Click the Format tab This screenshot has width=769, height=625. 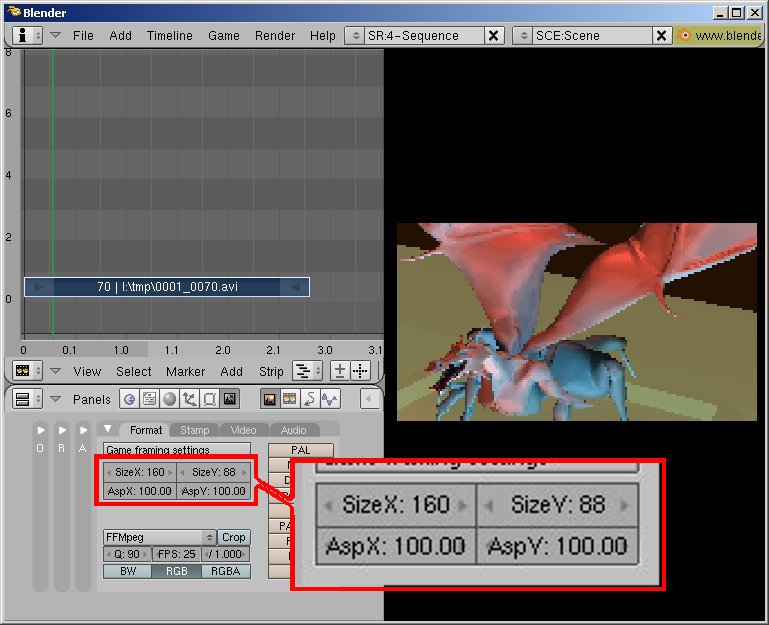(x=146, y=430)
